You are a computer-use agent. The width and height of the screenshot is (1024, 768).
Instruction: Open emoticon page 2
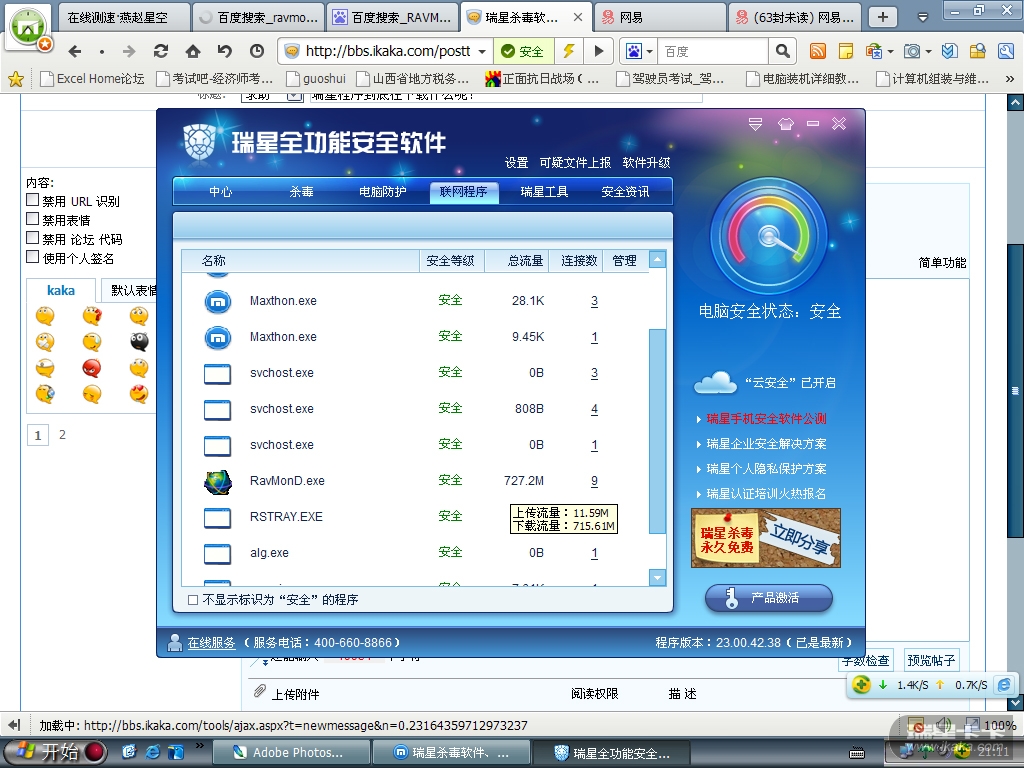click(x=62, y=435)
